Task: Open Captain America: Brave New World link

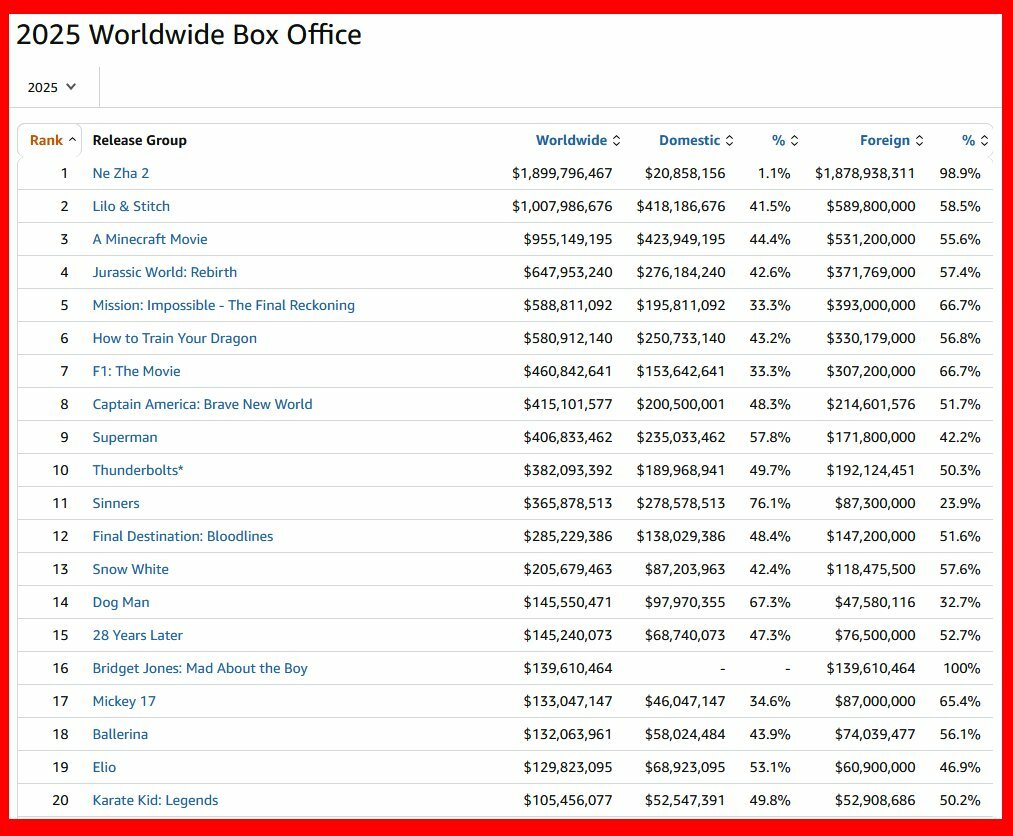Action: tap(202, 404)
